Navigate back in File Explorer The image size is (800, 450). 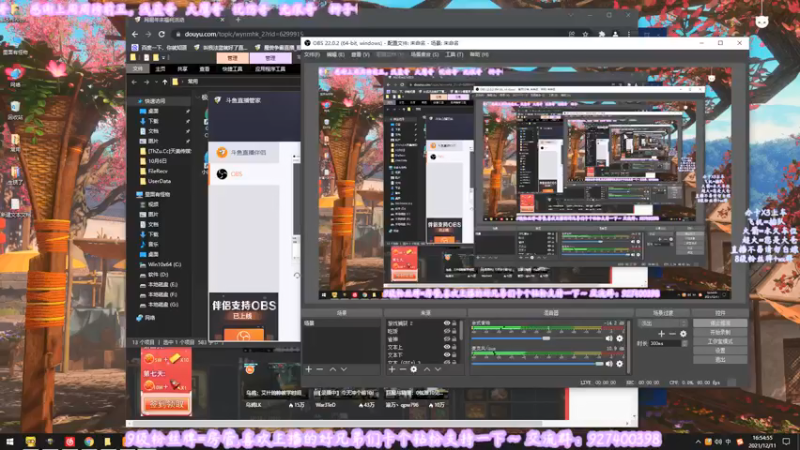pos(134,82)
